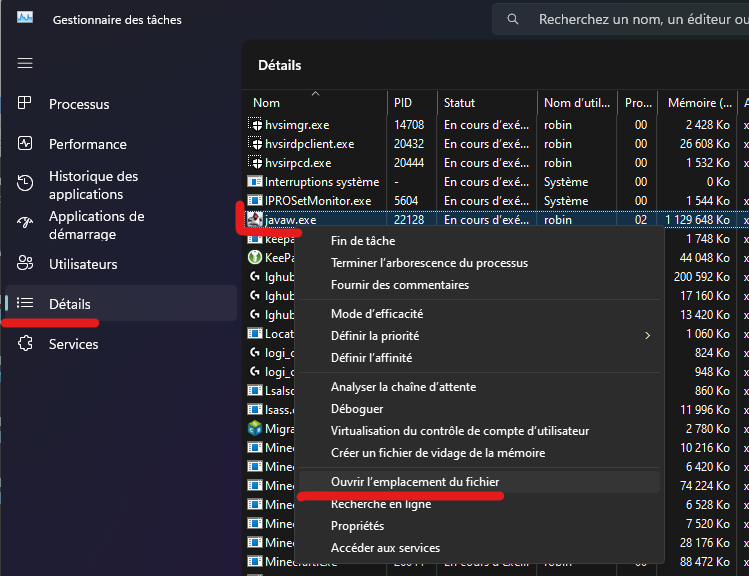The image size is (749, 576).
Task: Sort by the Statut column header
Action: 487,103
